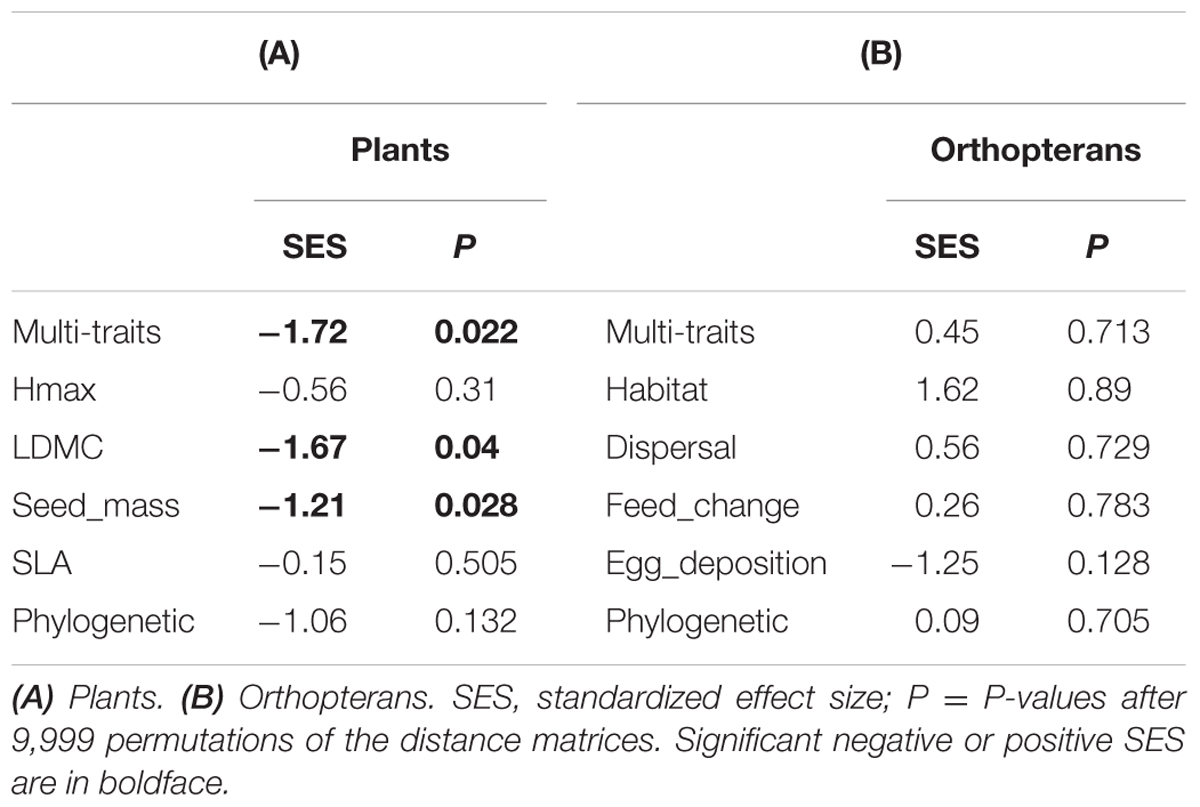
Task: Select the Hmax row label
Action: pos(55,389)
